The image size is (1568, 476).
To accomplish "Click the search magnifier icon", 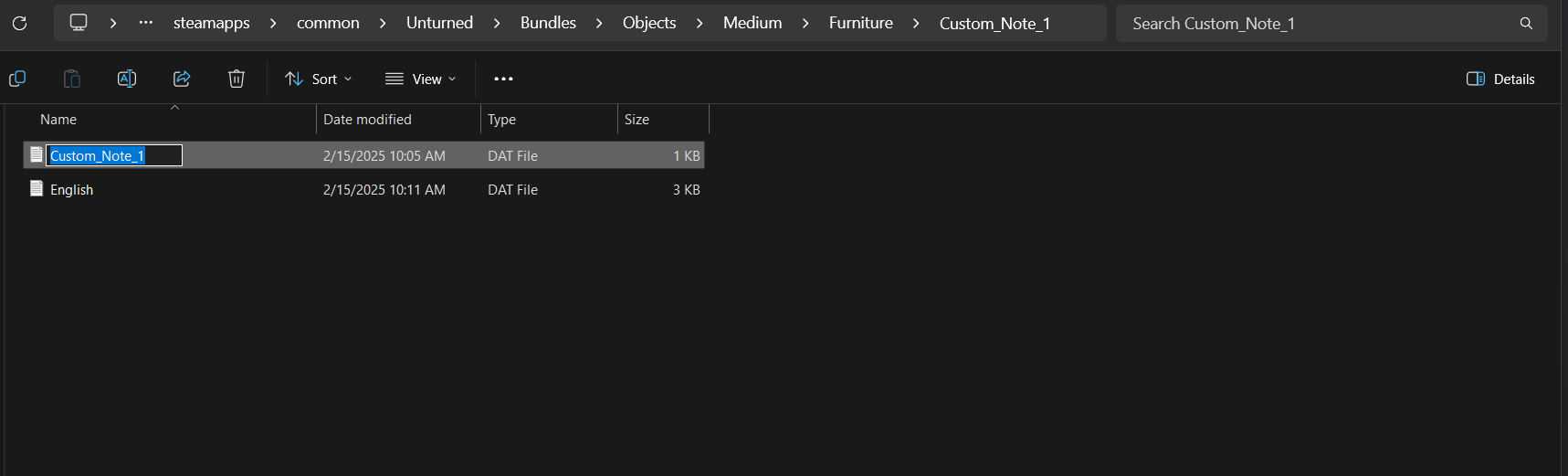I will tap(1526, 23).
